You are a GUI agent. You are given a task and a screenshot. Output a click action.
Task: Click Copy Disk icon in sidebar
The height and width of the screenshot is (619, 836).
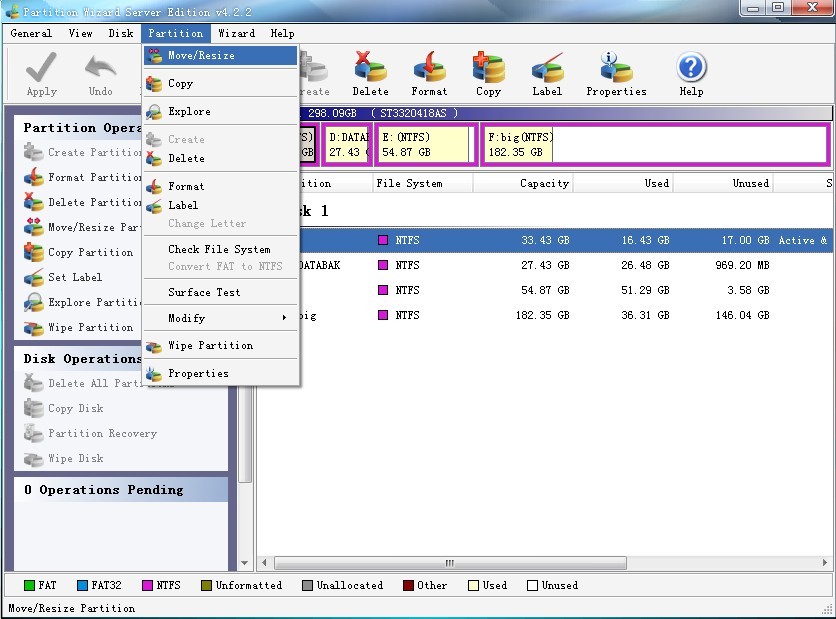(34, 408)
